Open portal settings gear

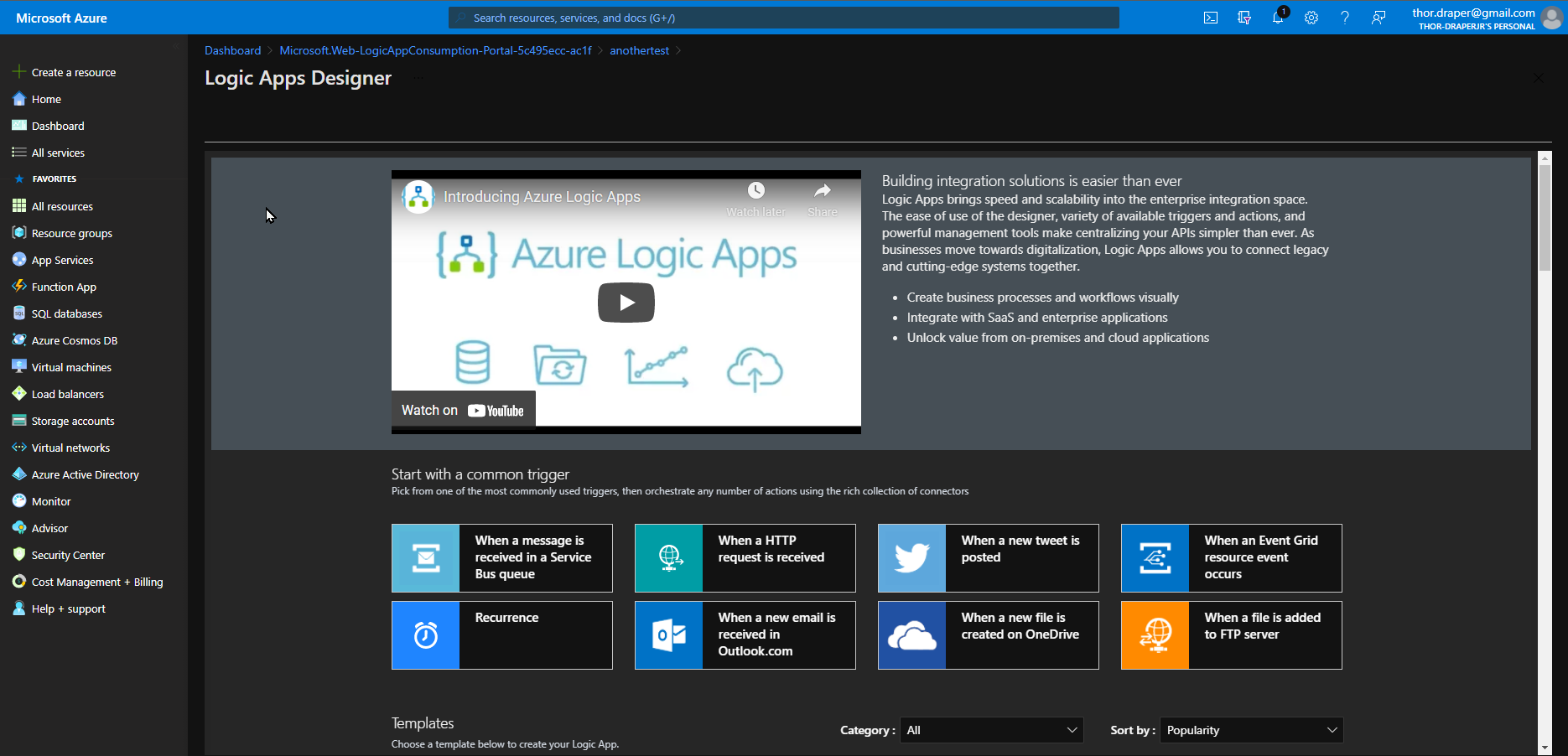(1311, 18)
